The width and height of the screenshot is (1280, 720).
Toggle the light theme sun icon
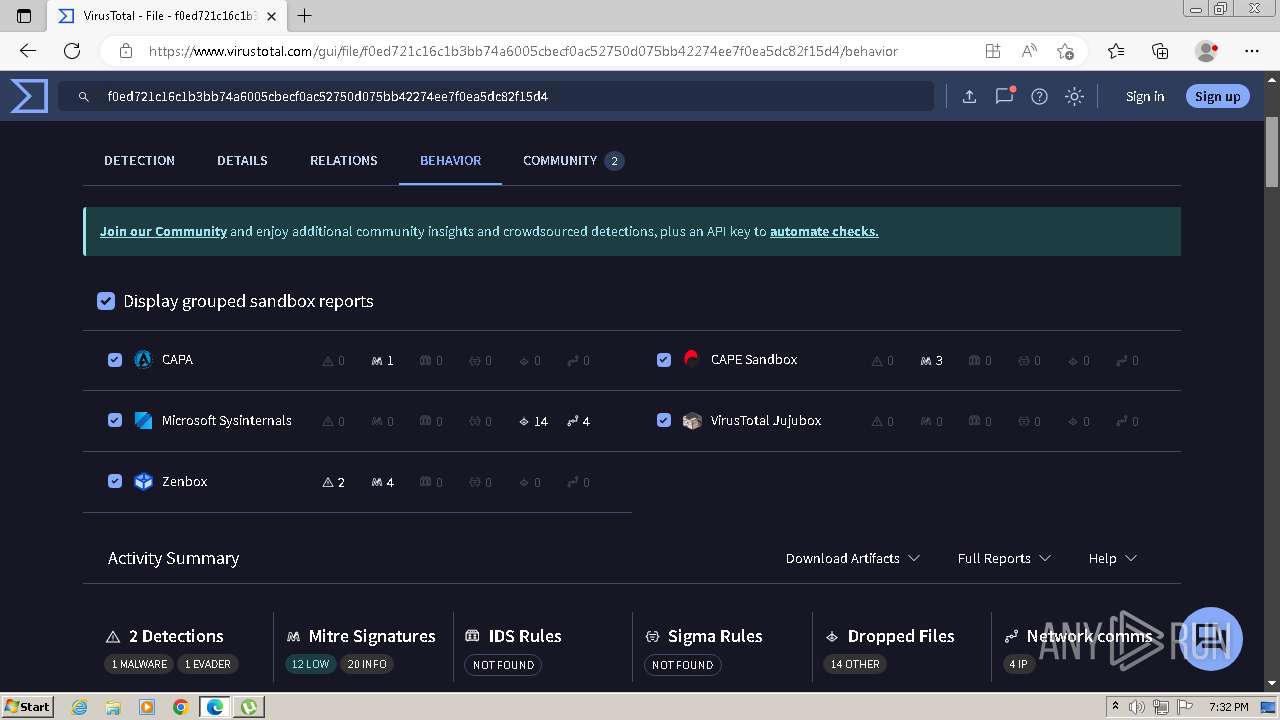(1074, 96)
